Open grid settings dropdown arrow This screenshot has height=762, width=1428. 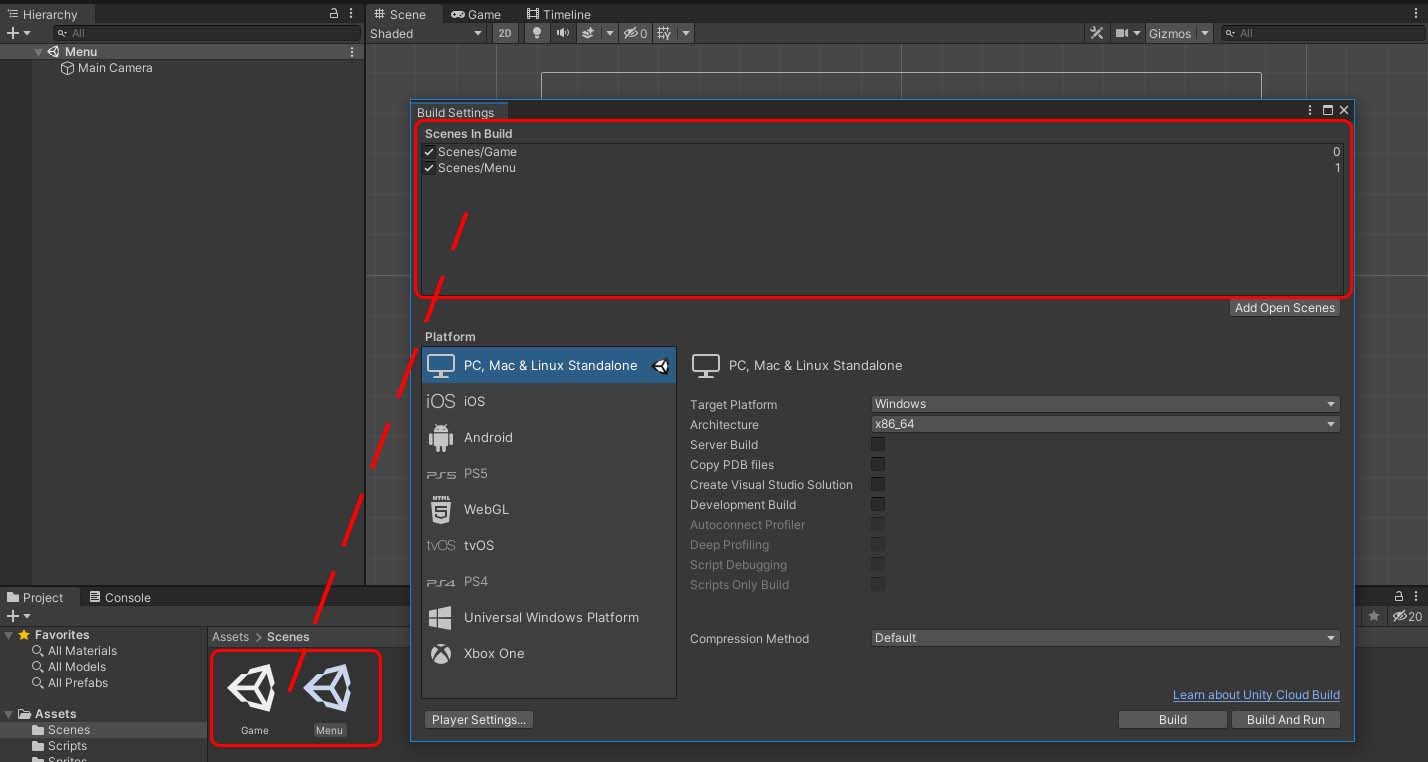(685, 33)
